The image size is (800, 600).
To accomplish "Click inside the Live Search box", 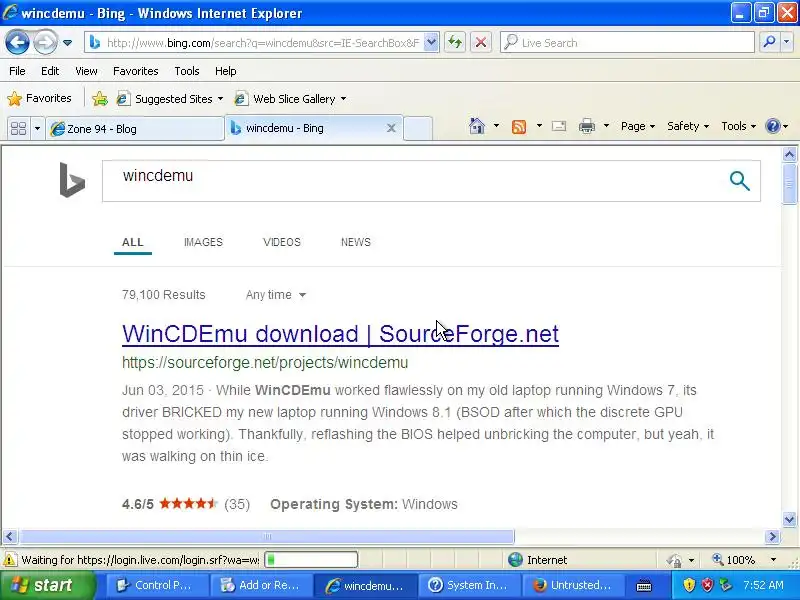I will click(x=628, y=43).
